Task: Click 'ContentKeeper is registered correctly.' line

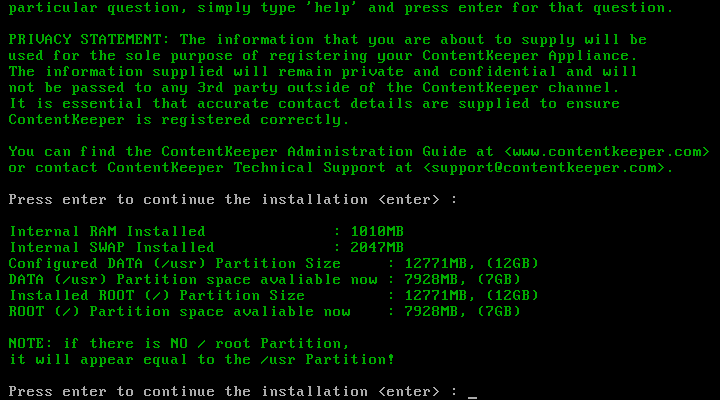Action: tap(179, 119)
